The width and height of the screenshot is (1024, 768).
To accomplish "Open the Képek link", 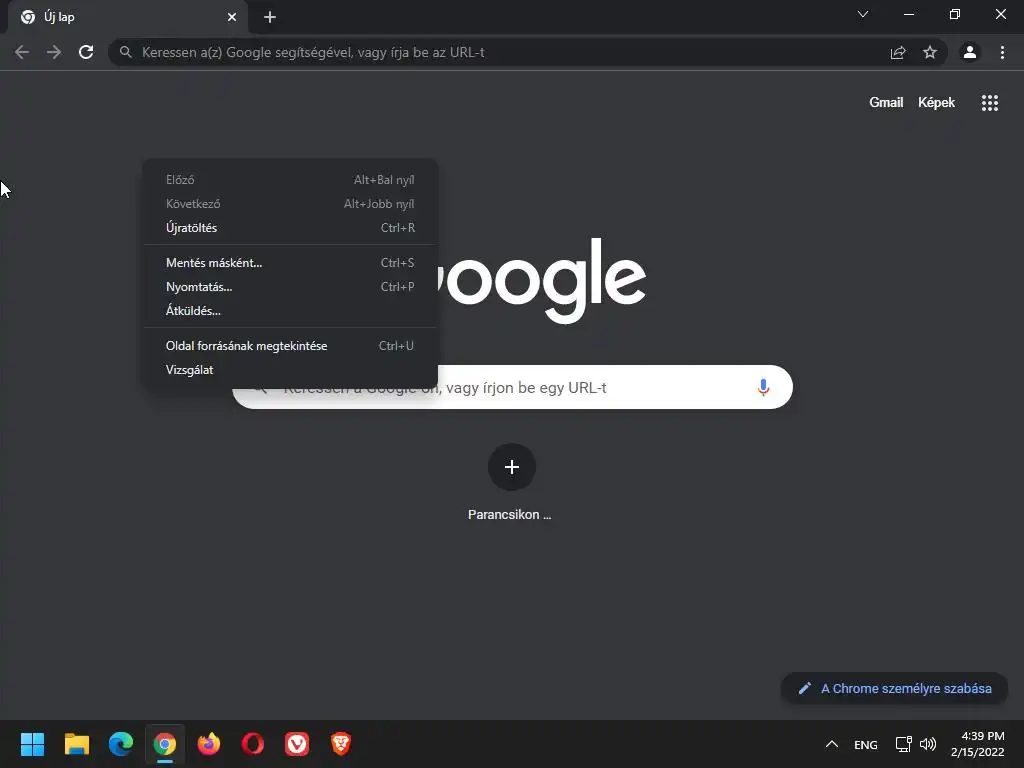I will [936, 103].
